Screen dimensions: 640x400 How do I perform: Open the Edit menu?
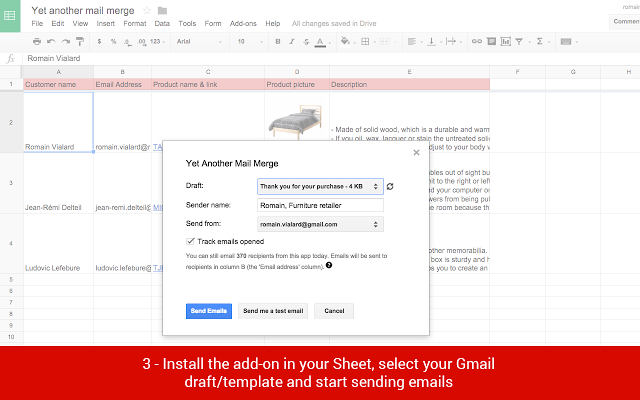pyautogui.click(x=58, y=24)
